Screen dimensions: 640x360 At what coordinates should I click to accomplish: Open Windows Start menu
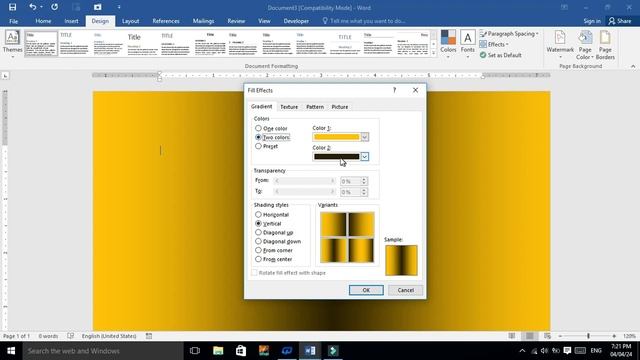11,351
